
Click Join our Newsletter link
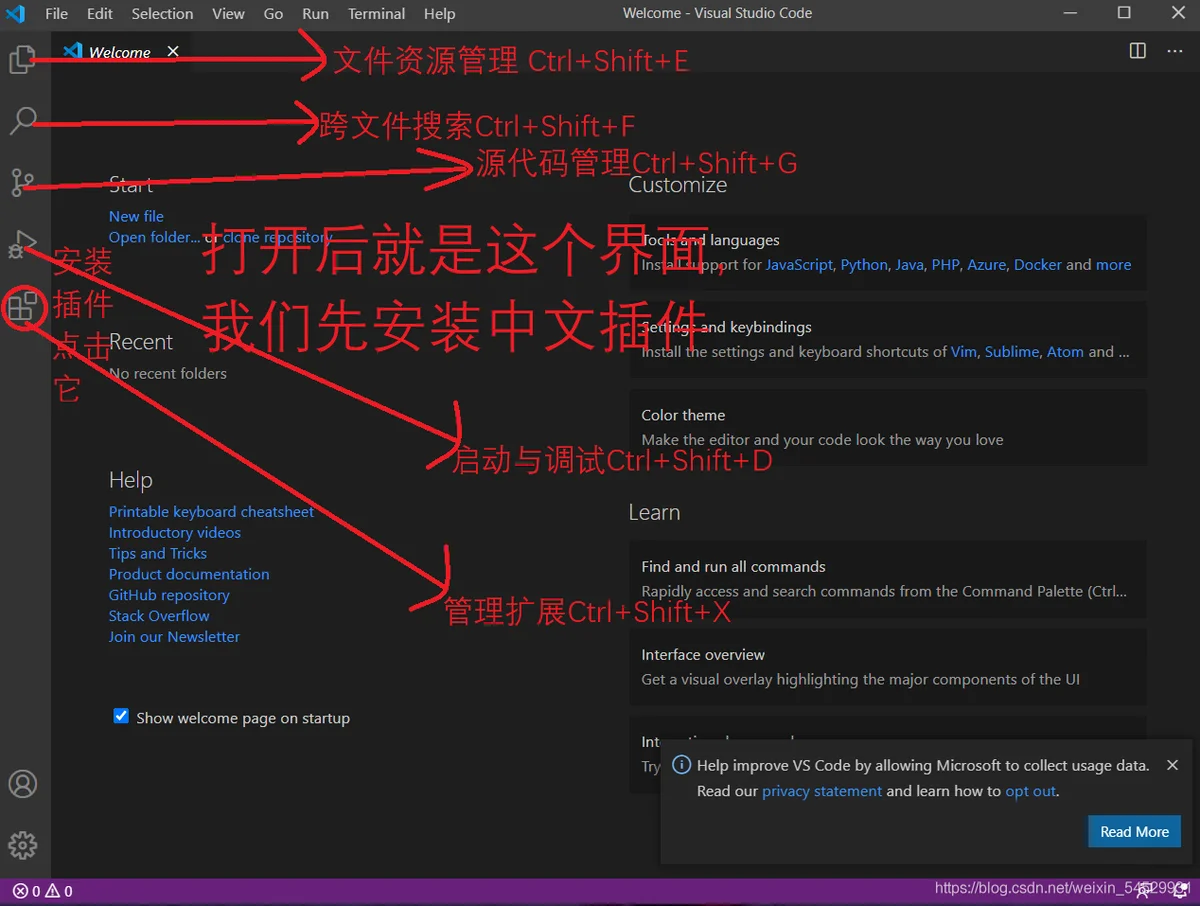(x=174, y=637)
